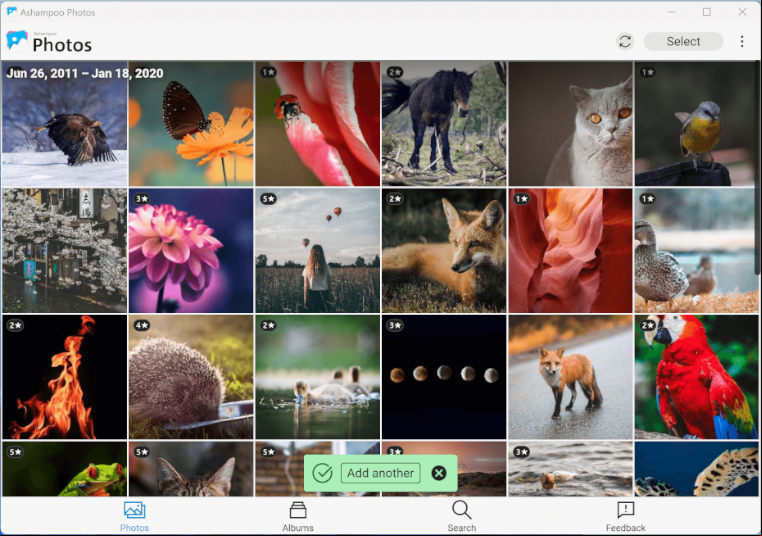Click the 1-star badge on canyon photo
The height and width of the screenshot is (536, 762).
(x=521, y=199)
